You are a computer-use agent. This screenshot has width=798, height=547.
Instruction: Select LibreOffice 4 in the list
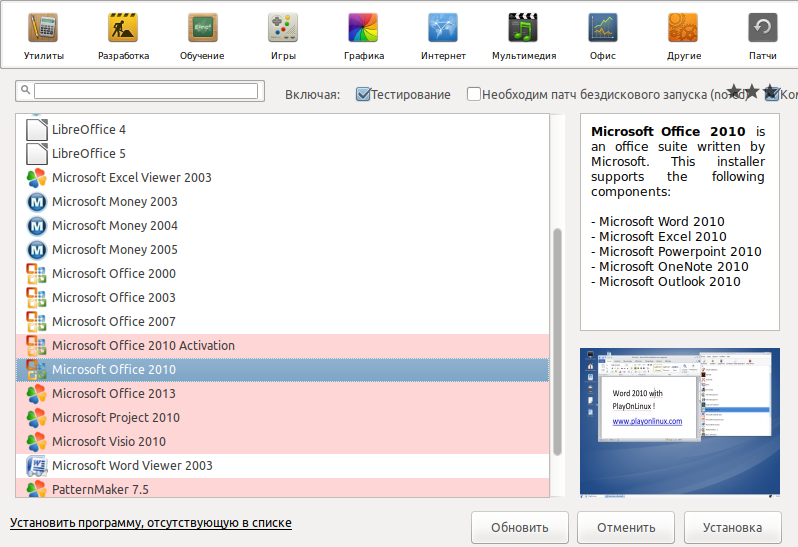(282, 130)
